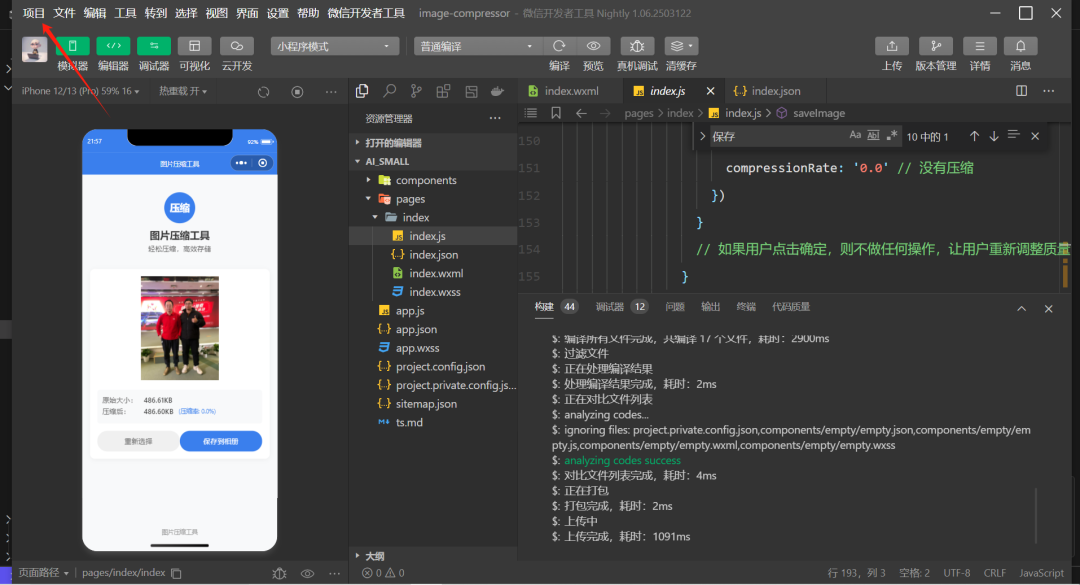This screenshot has height=585, width=1080.
Task: Toggle the 编辑器 editor panel button
Action: 113,46
